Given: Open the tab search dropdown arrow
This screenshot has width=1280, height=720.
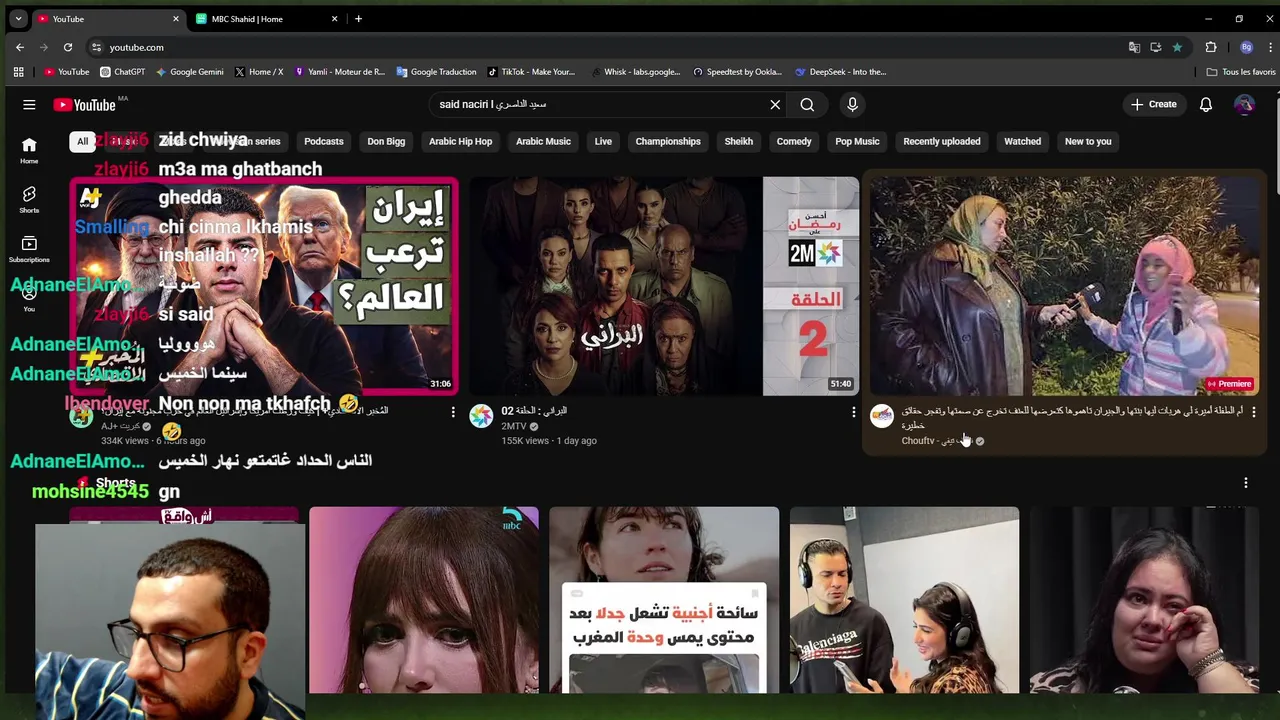Looking at the screenshot, I should pyautogui.click(x=18, y=19).
